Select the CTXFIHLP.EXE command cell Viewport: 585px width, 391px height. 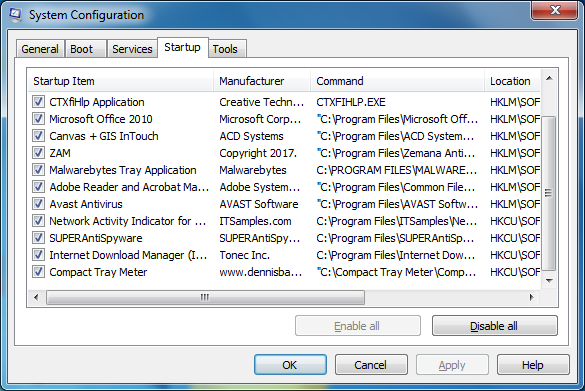351,102
